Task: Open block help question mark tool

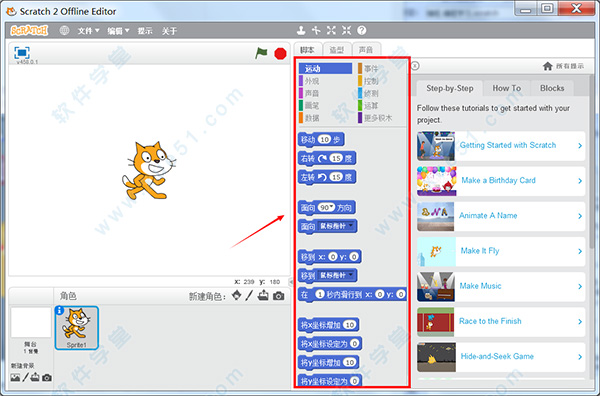Action: (x=362, y=30)
